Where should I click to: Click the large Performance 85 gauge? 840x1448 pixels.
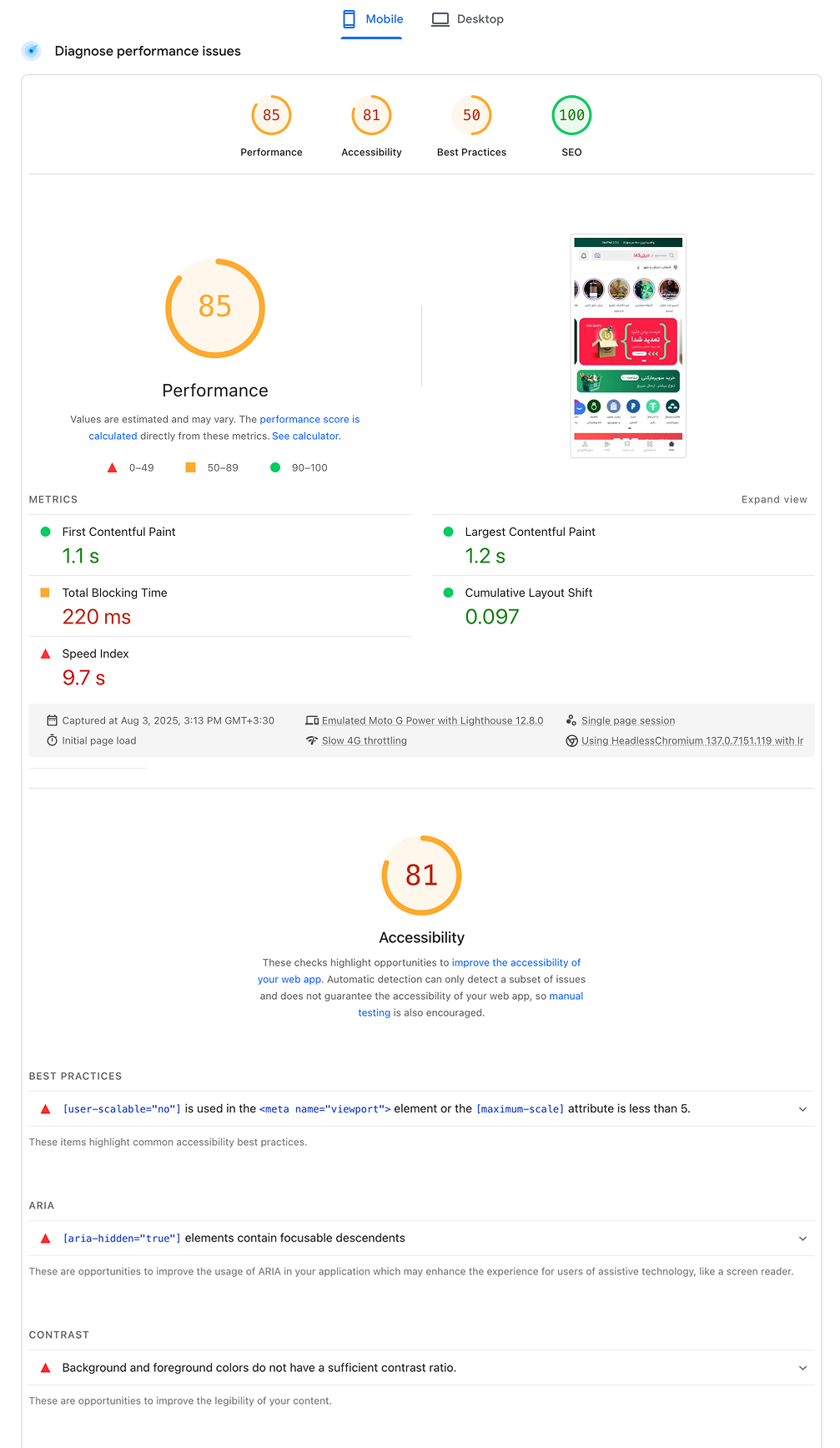pos(215,308)
